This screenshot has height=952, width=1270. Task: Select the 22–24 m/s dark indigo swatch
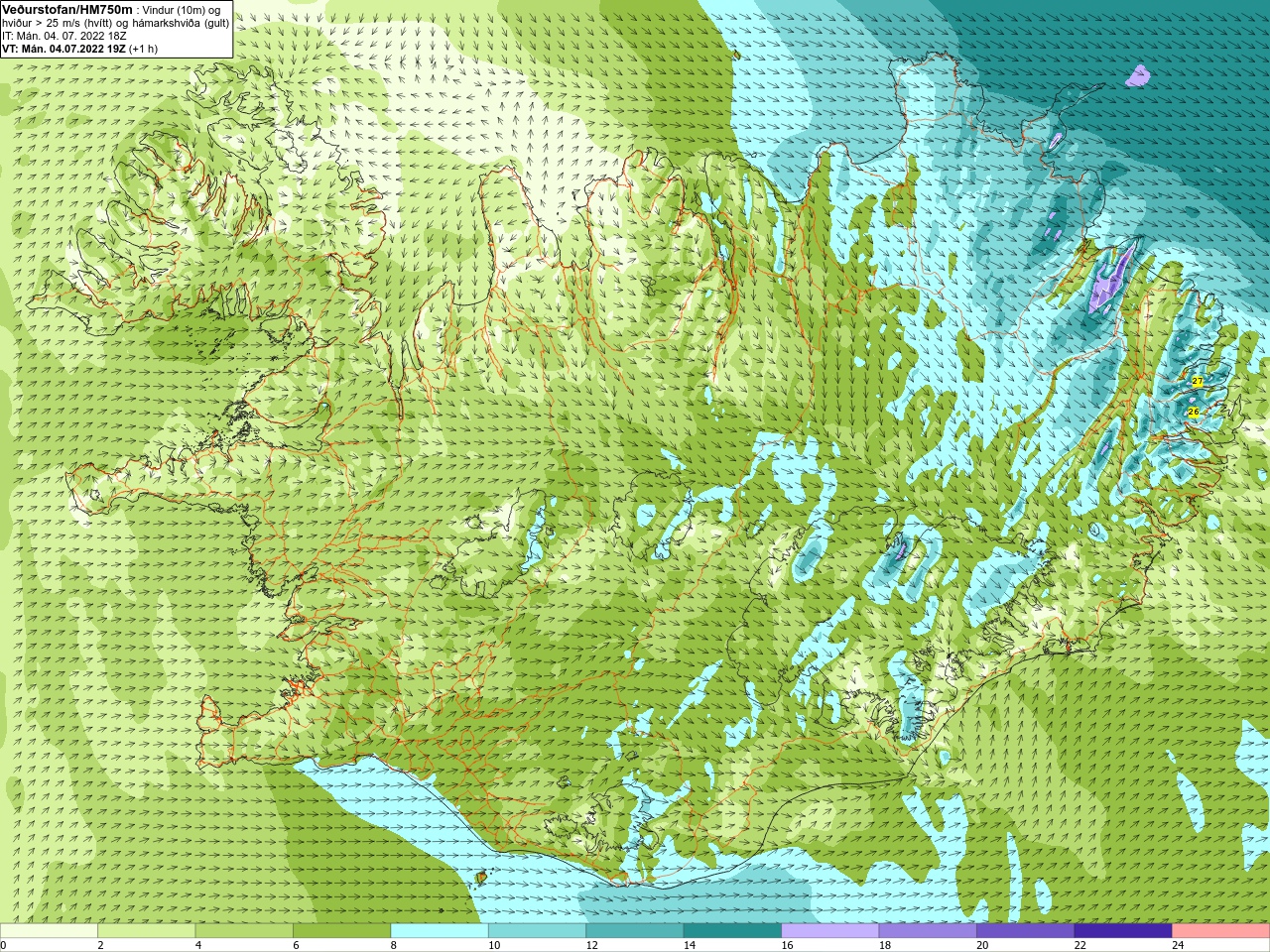click(1123, 931)
